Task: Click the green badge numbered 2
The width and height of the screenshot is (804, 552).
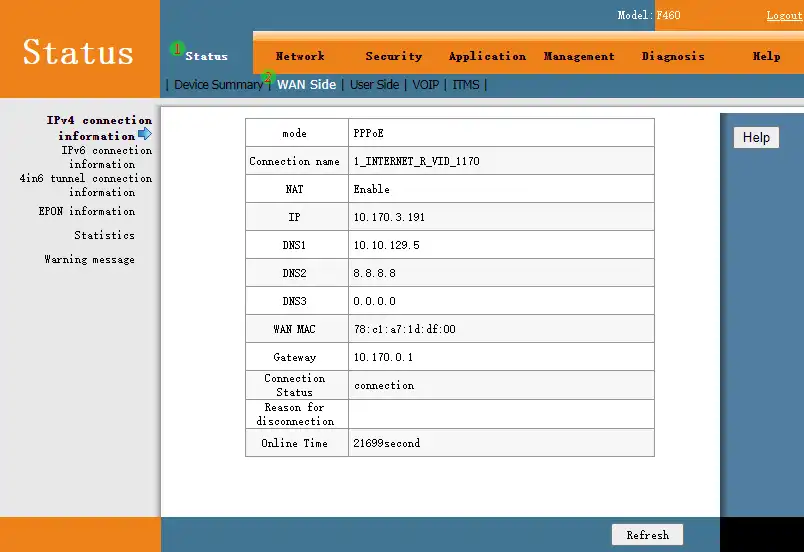Action: tap(267, 77)
